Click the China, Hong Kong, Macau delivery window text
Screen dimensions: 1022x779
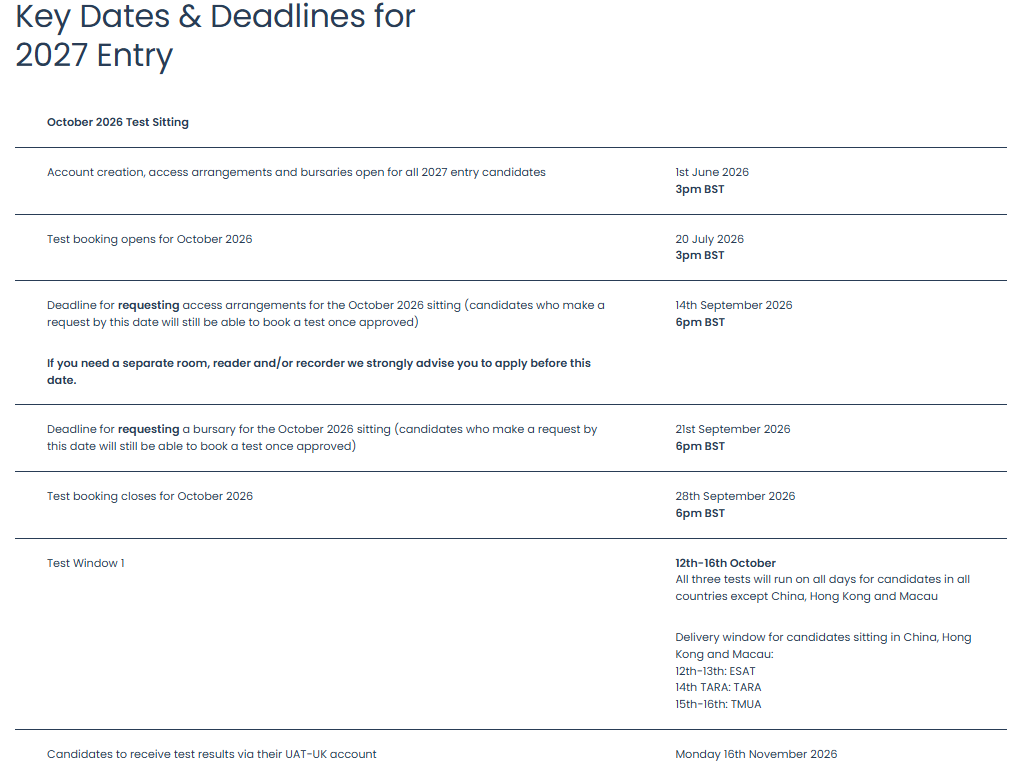tap(823, 645)
